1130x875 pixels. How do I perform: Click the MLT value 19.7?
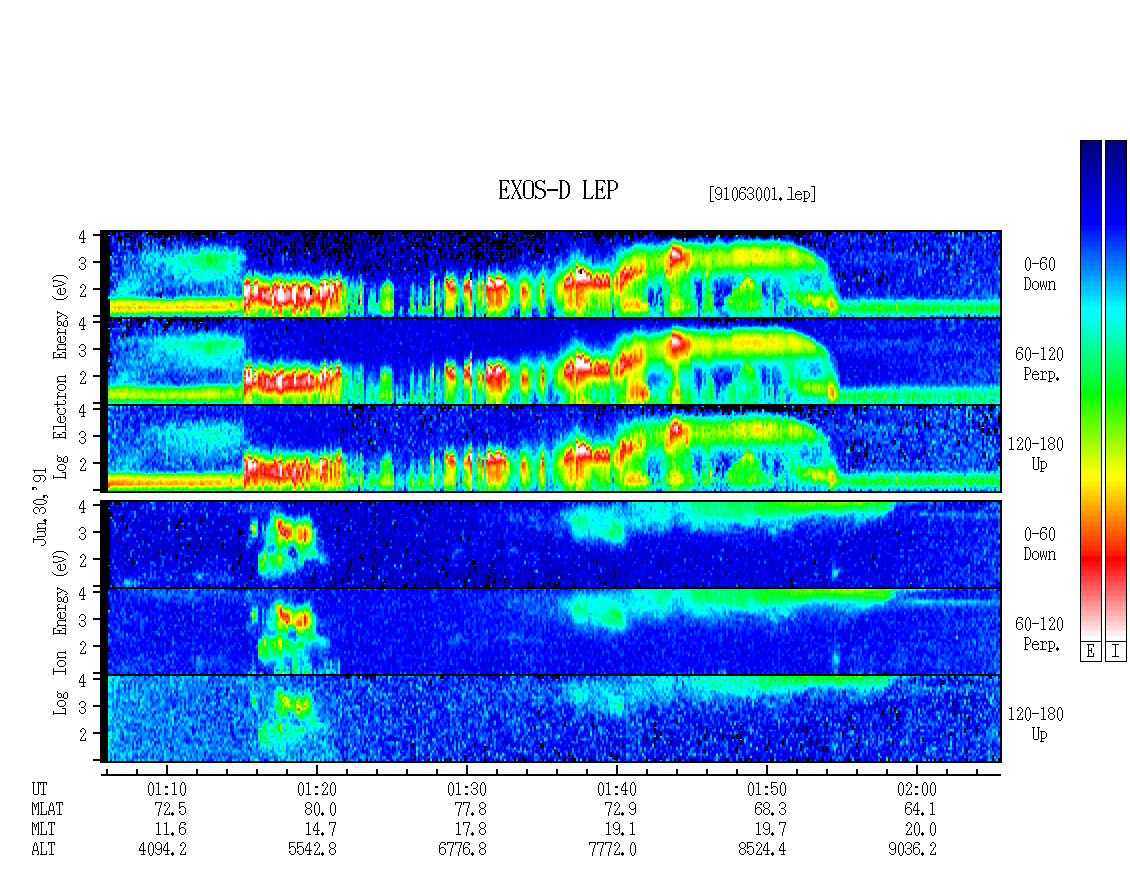[770, 830]
